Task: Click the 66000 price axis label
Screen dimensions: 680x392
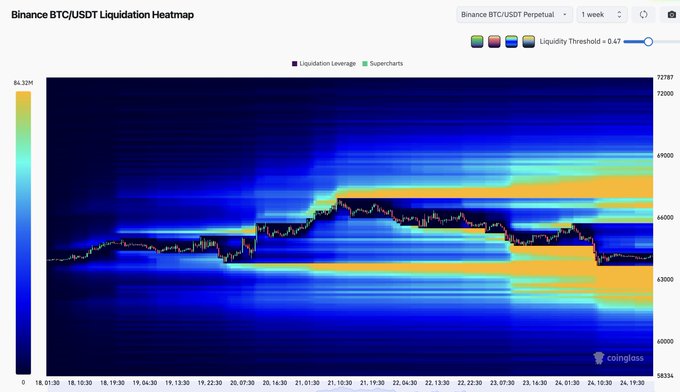Action: point(665,218)
